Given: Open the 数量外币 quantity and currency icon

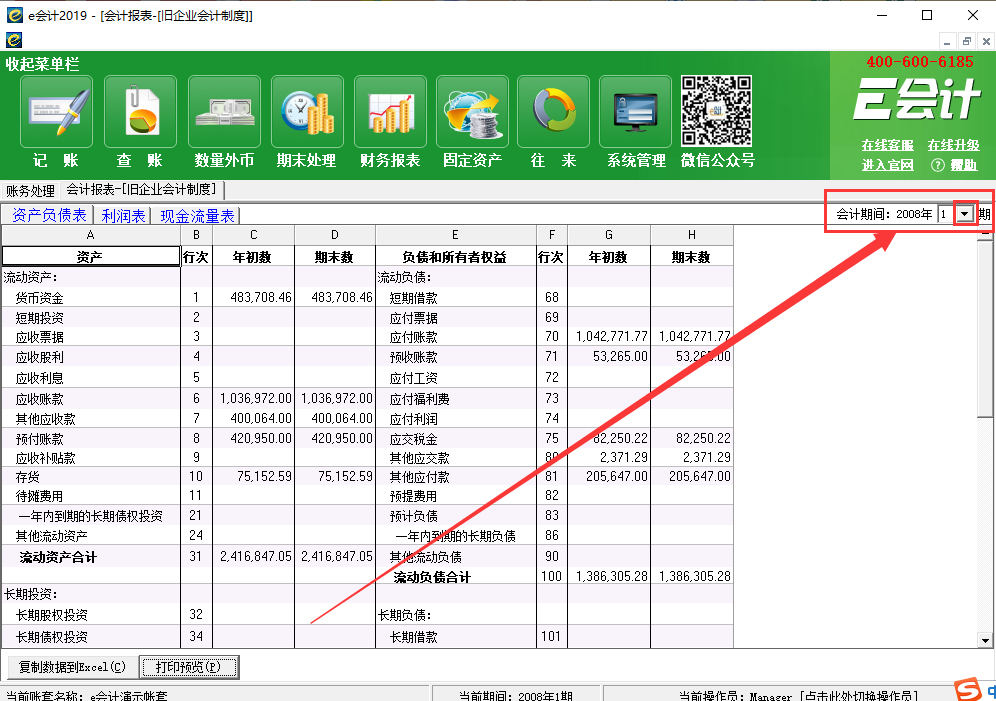Looking at the screenshot, I should (x=224, y=112).
